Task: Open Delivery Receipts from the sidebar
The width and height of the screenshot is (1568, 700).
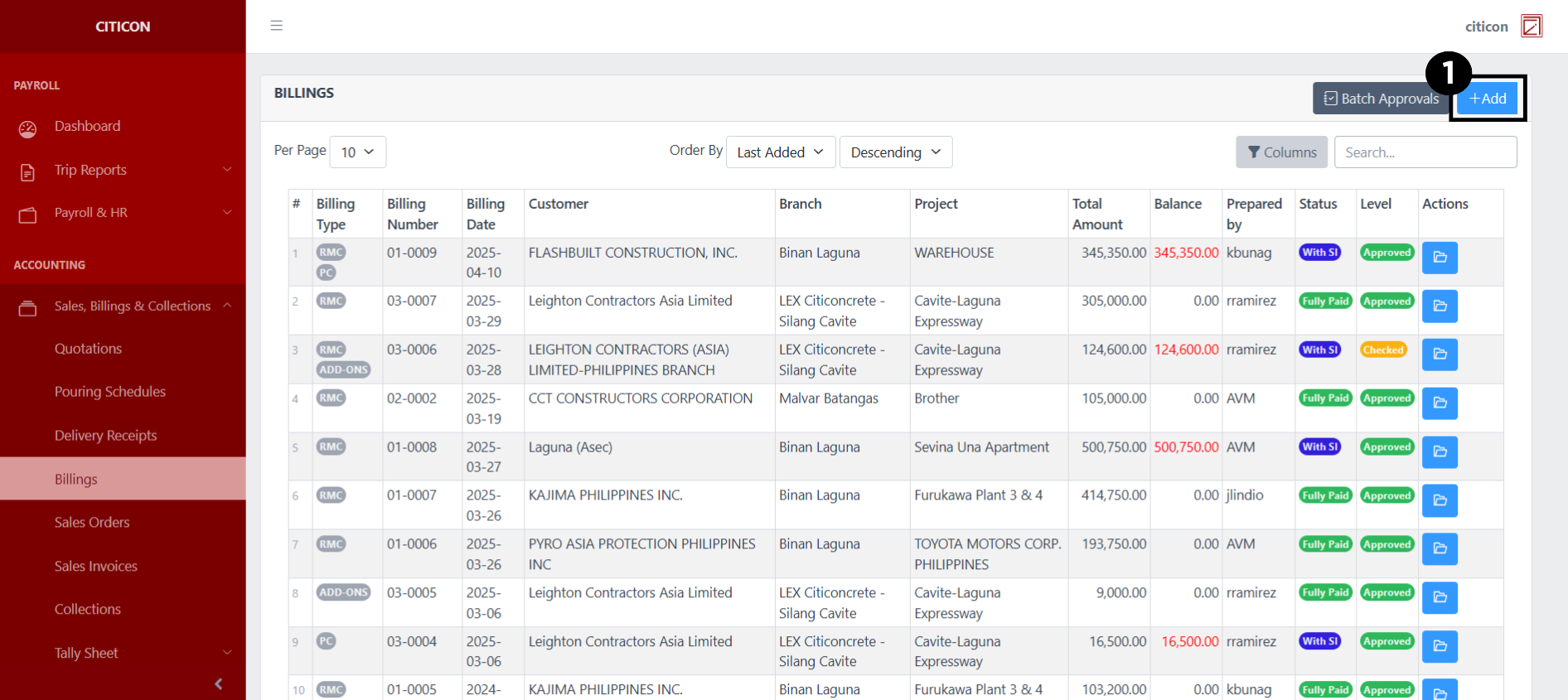Action: [x=105, y=436]
